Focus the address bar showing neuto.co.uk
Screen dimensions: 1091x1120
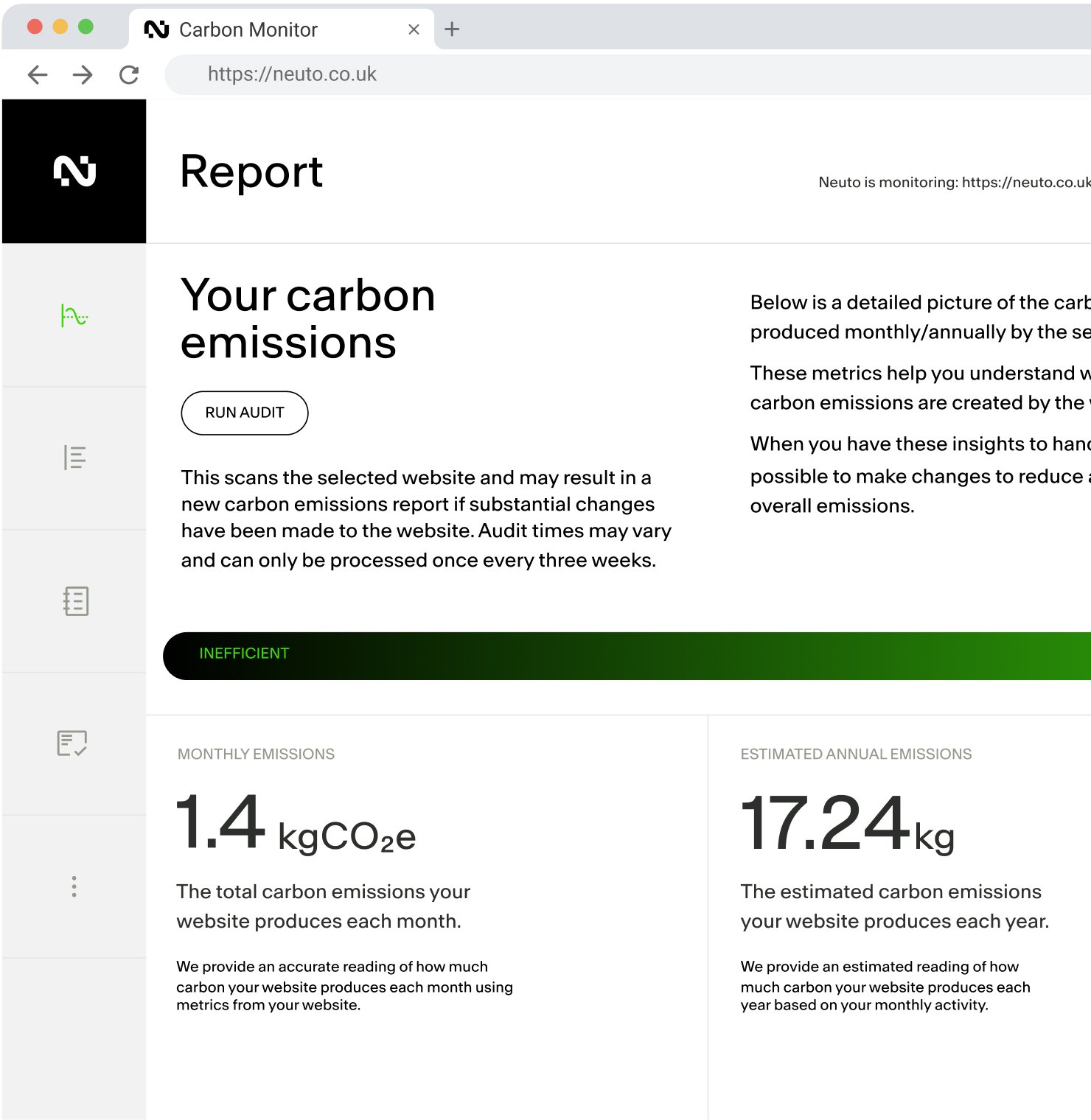[627, 74]
